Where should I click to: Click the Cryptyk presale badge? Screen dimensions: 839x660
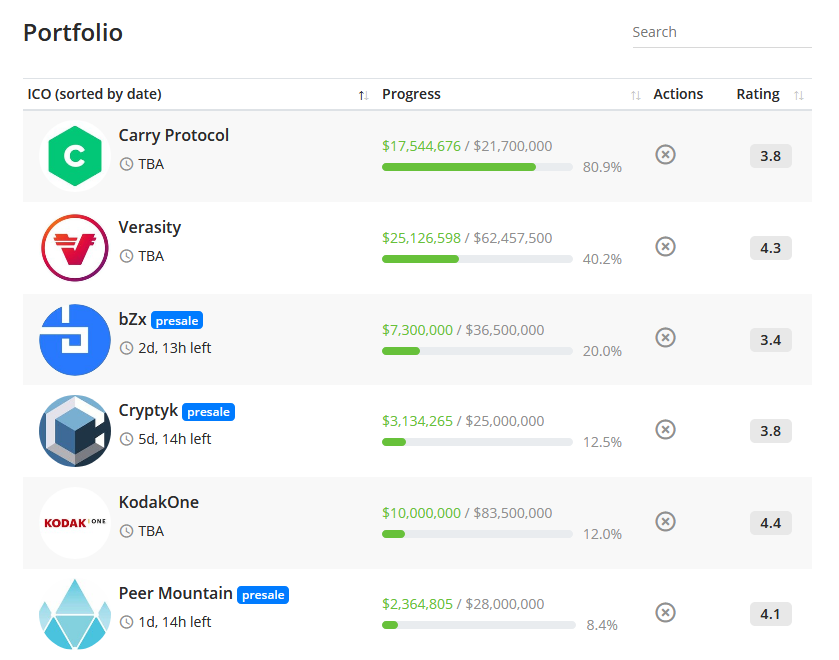(x=208, y=412)
